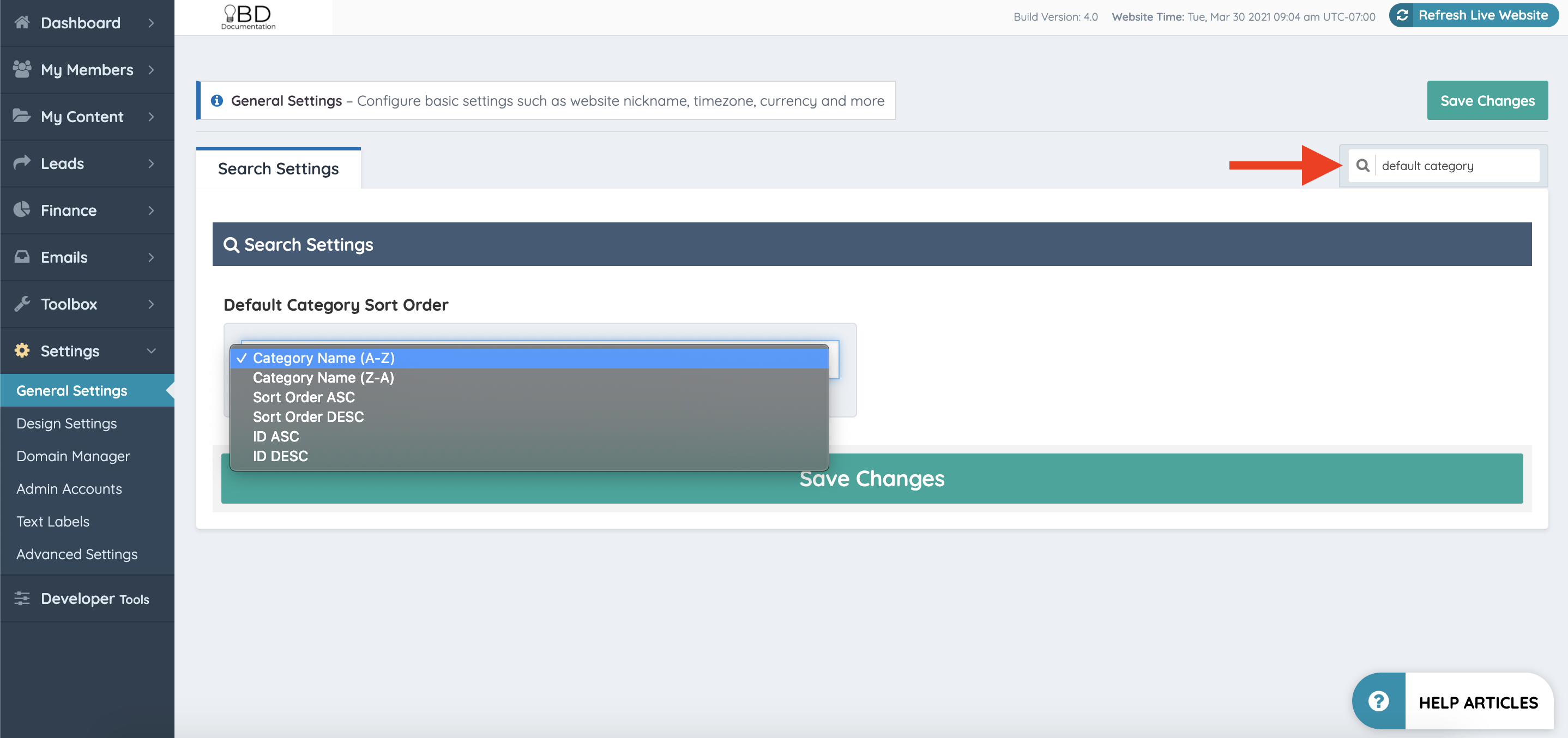
Task: Switch to the Search Settings tab
Action: tap(278, 168)
